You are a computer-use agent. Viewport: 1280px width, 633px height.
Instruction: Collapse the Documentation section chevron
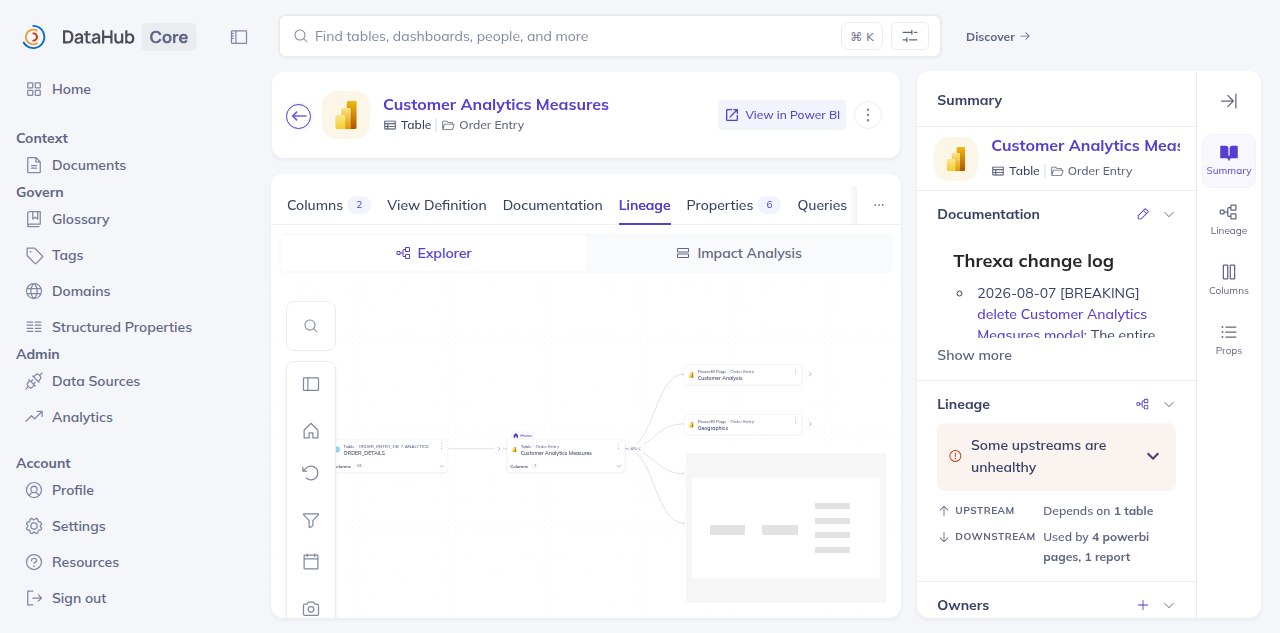coord(1169,214)
